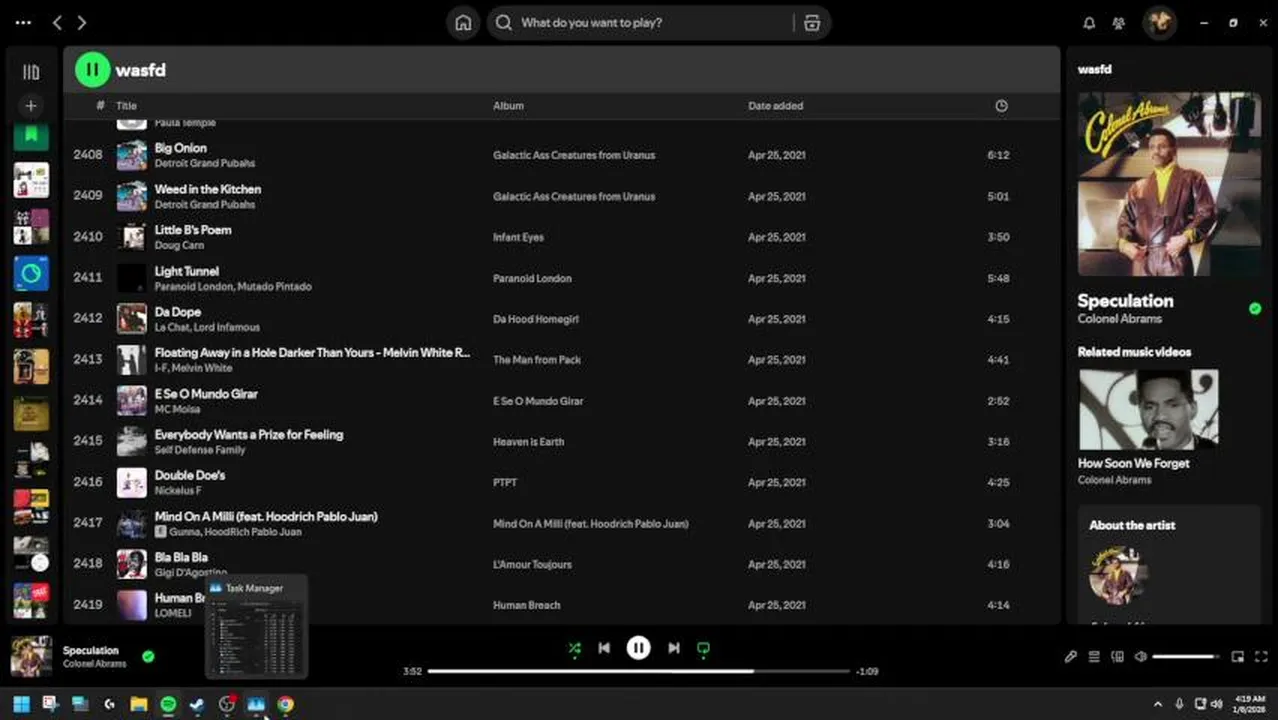This screenshot has width=1278, height=720.
Task: Pause the wasfd playlist with green button
Action: (92, 70)
